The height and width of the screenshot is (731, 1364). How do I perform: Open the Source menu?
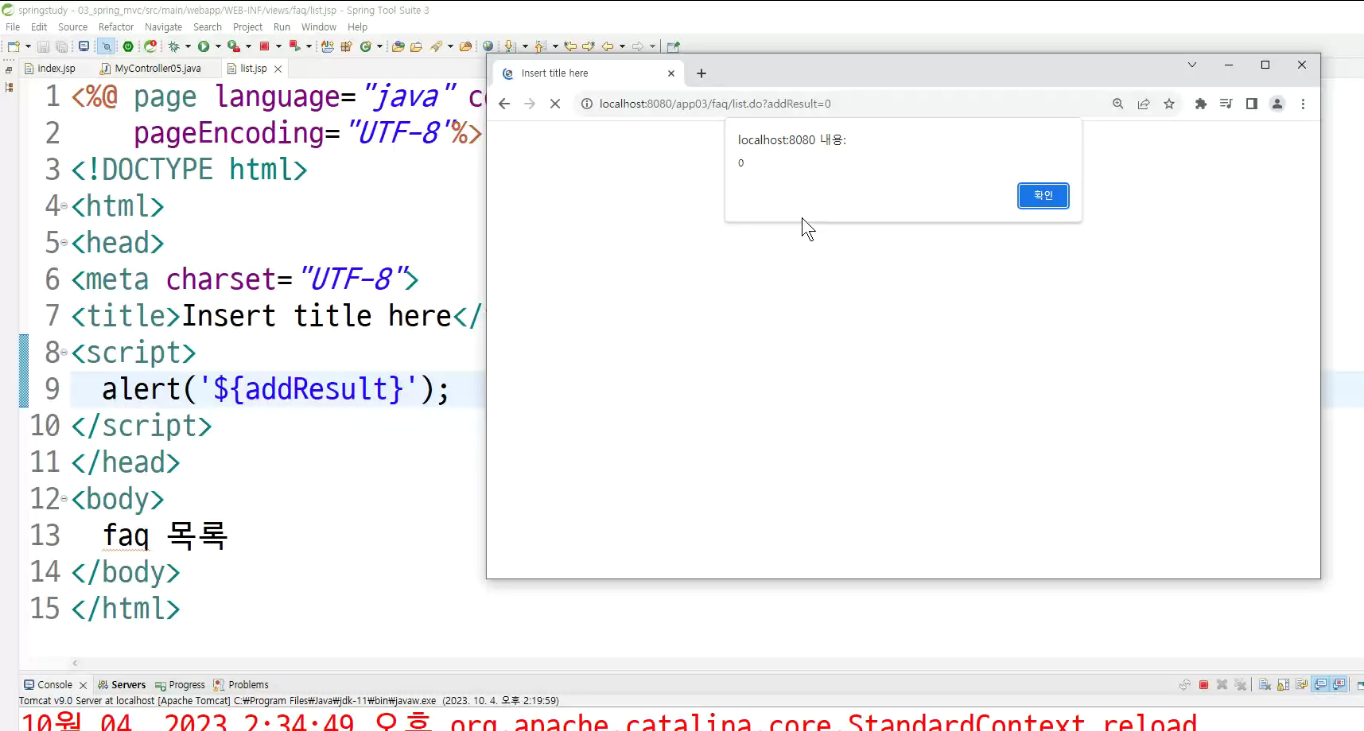click(x=73, y=27)
